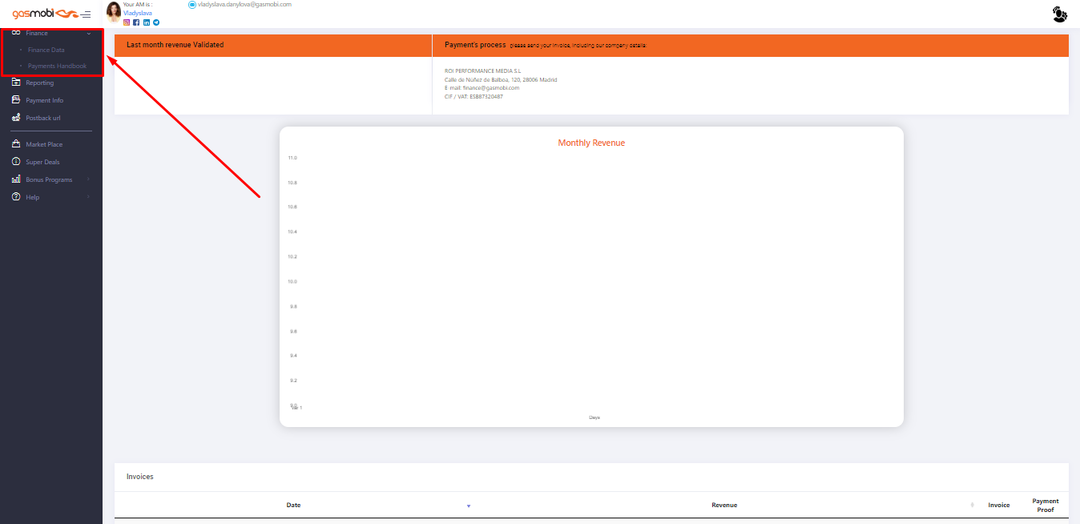Expand the Bonus Programs submenu

coord(89,180)
